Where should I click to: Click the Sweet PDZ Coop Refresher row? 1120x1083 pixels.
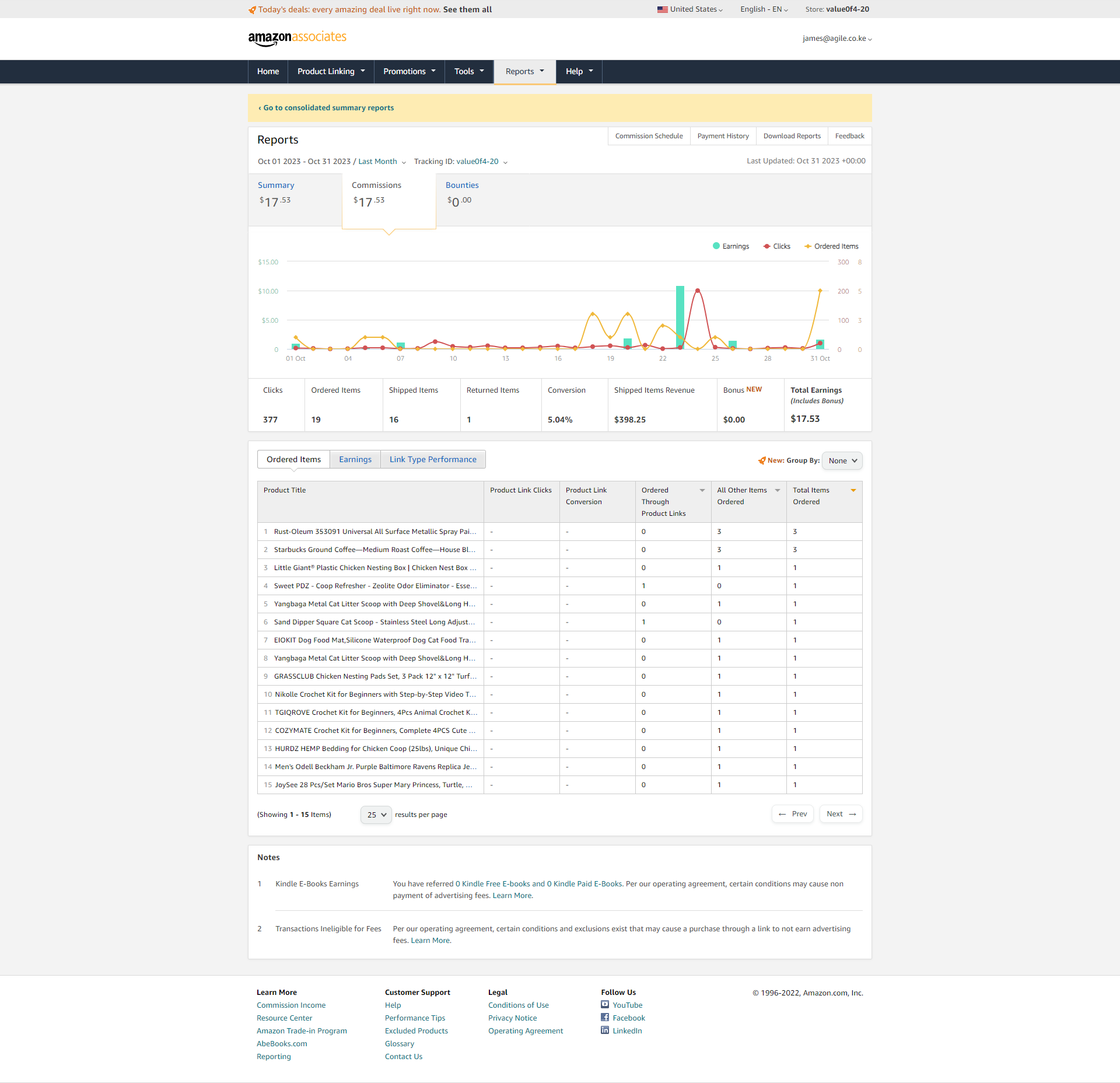tap(559, 586)
